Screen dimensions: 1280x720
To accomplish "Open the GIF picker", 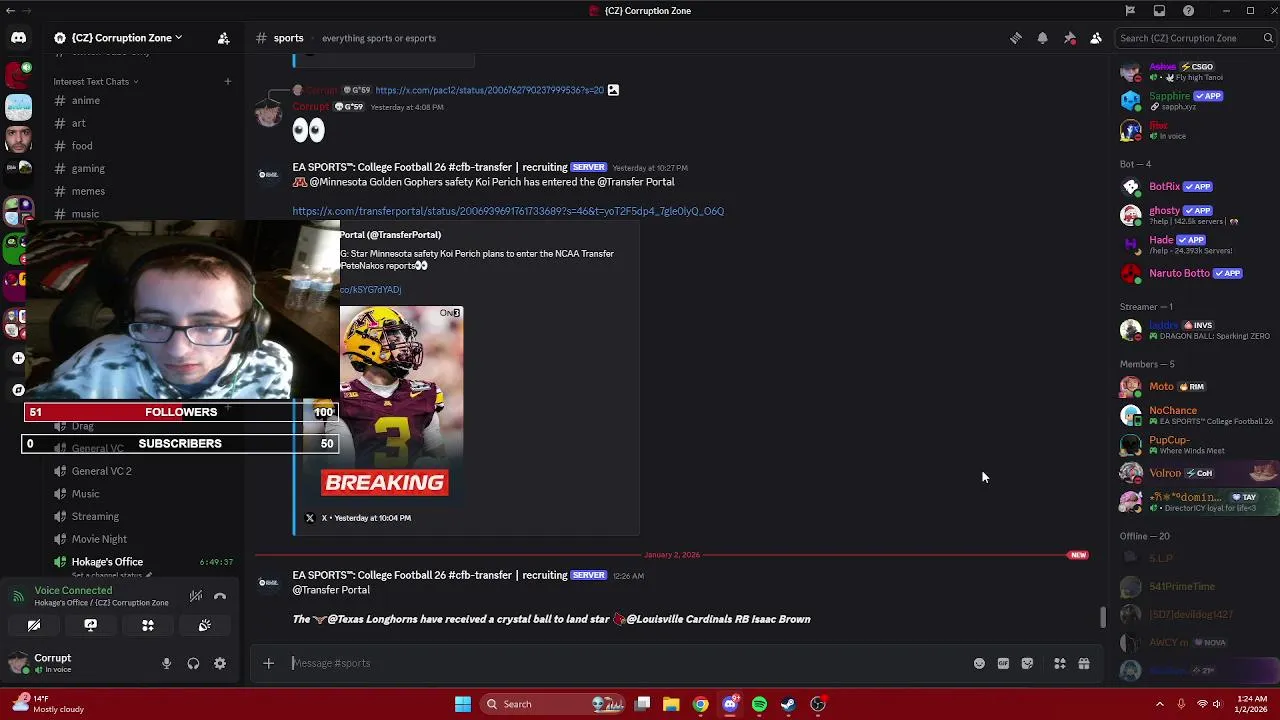I will click(1003, 663).
